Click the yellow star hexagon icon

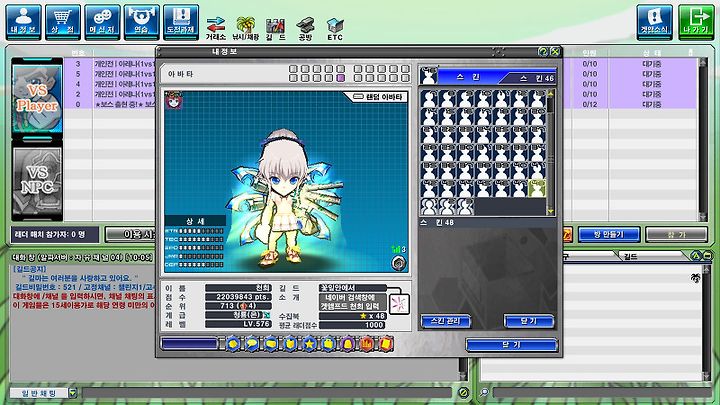click(309, 343)
